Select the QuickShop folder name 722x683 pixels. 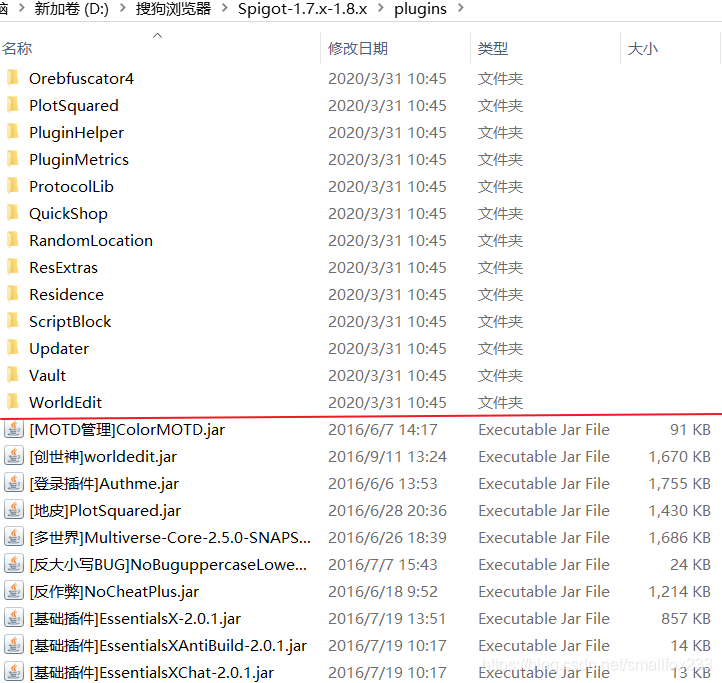tap(69, 214)
